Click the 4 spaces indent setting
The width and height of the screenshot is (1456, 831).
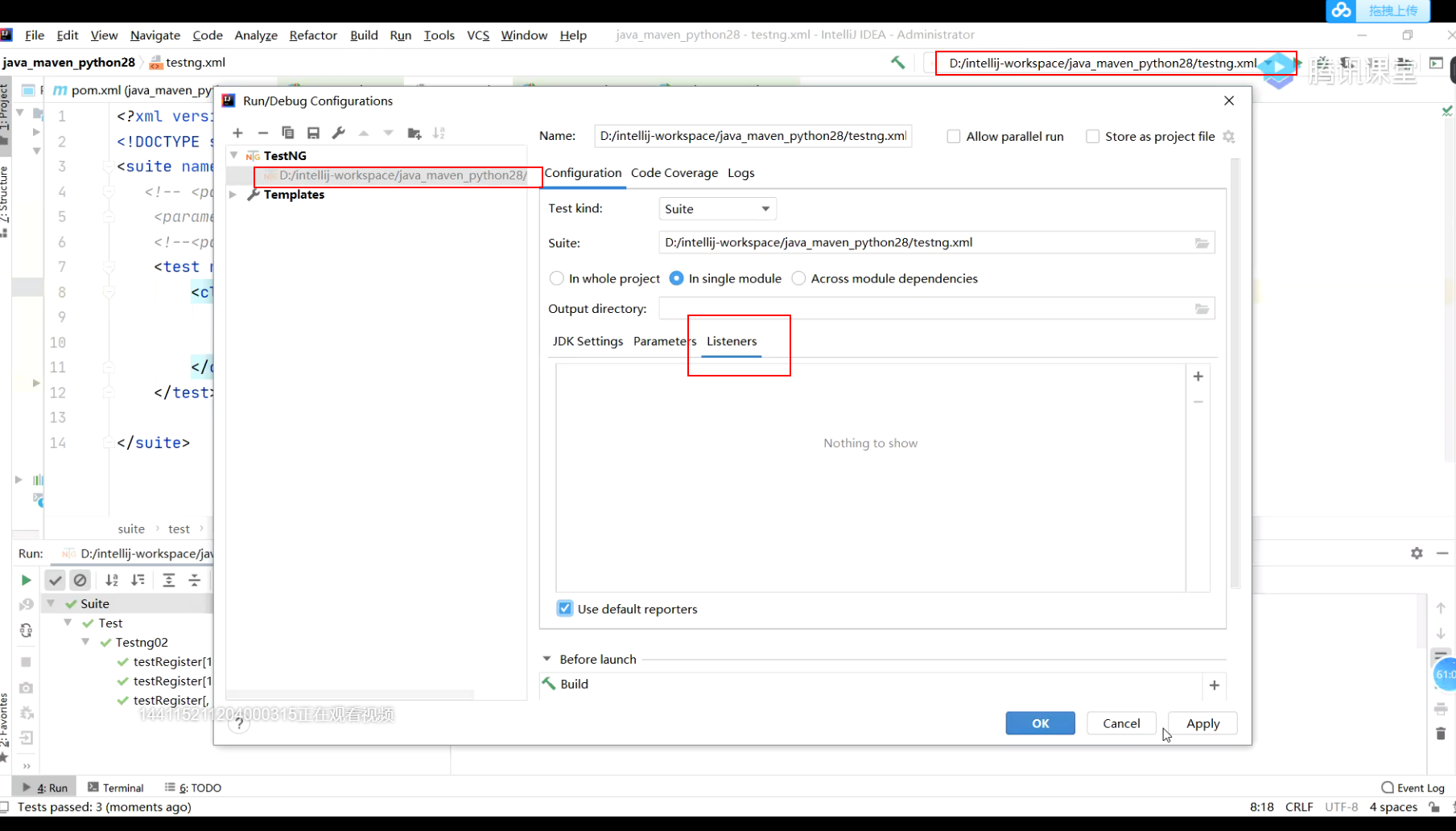(1393, 807)
